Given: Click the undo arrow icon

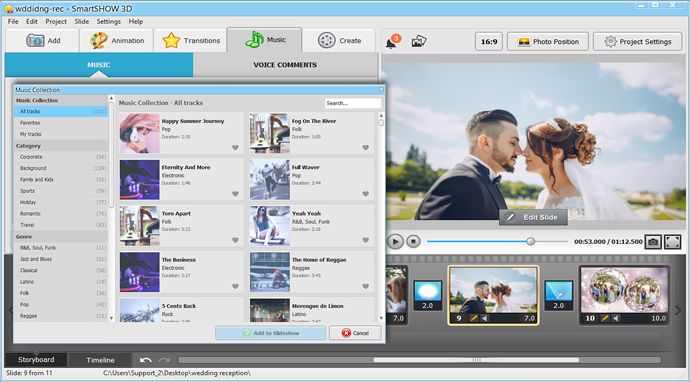Looking at the screenshot, I should click(x=146, y=360).
